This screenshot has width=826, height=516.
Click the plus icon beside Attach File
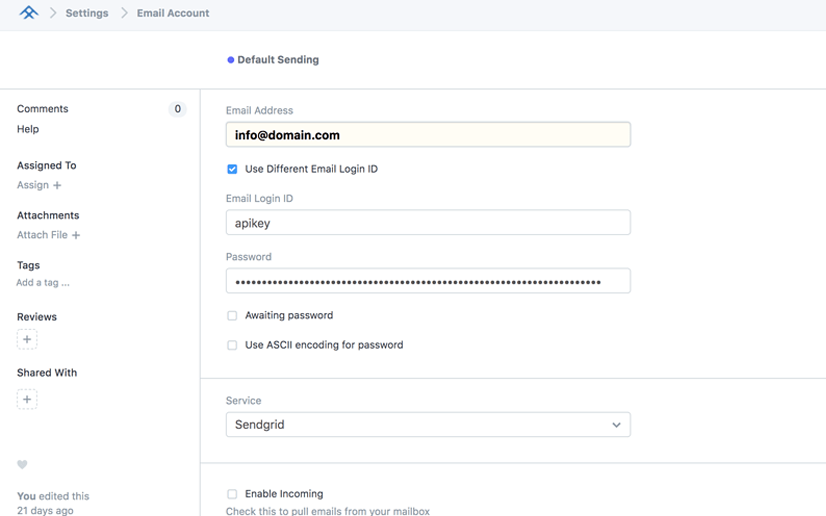(x=76, y=235)
